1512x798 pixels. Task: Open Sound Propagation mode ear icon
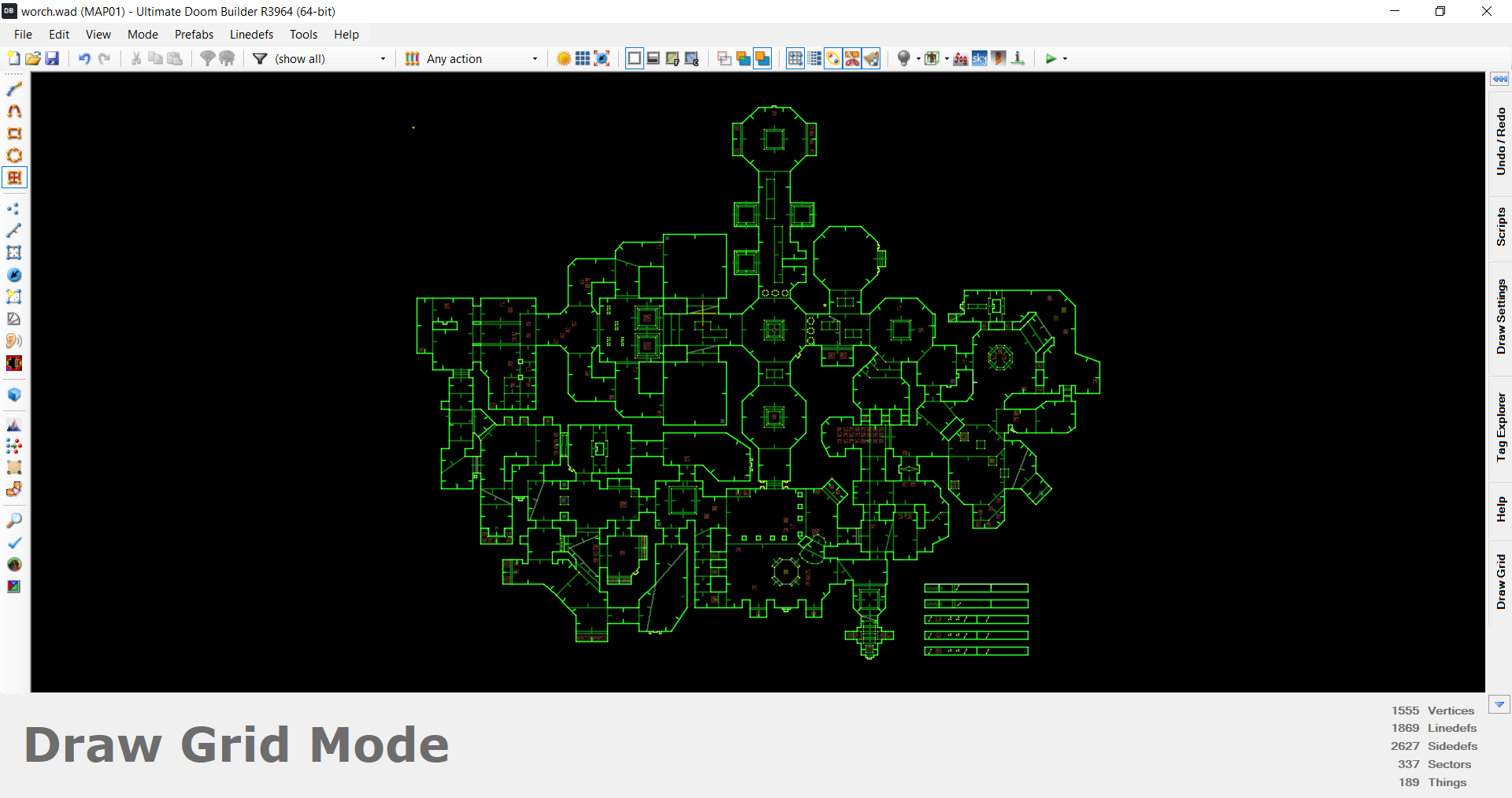tap(14, 341)
